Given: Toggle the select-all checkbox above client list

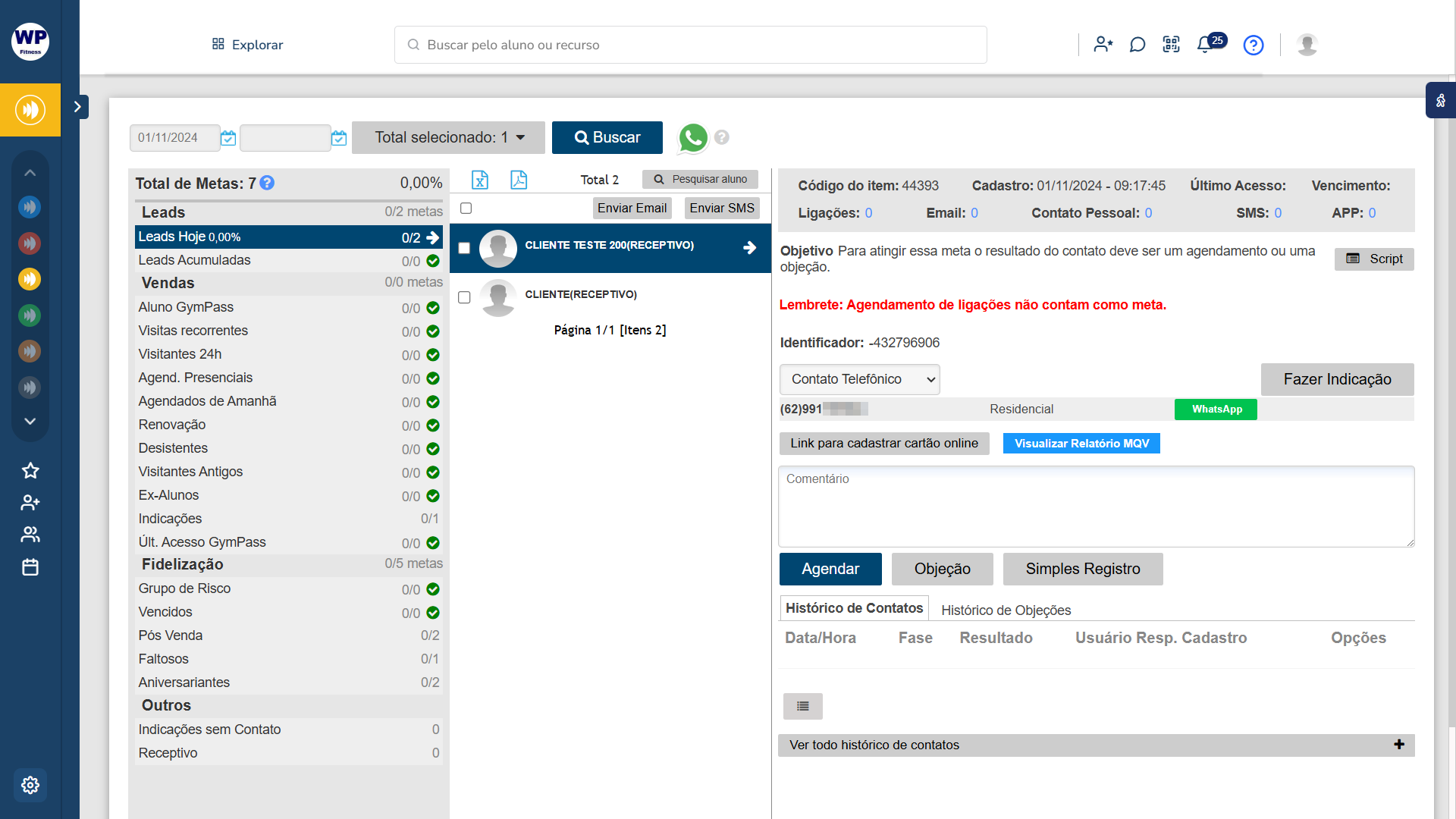Looking at the screenshot, I should [466, 209].
